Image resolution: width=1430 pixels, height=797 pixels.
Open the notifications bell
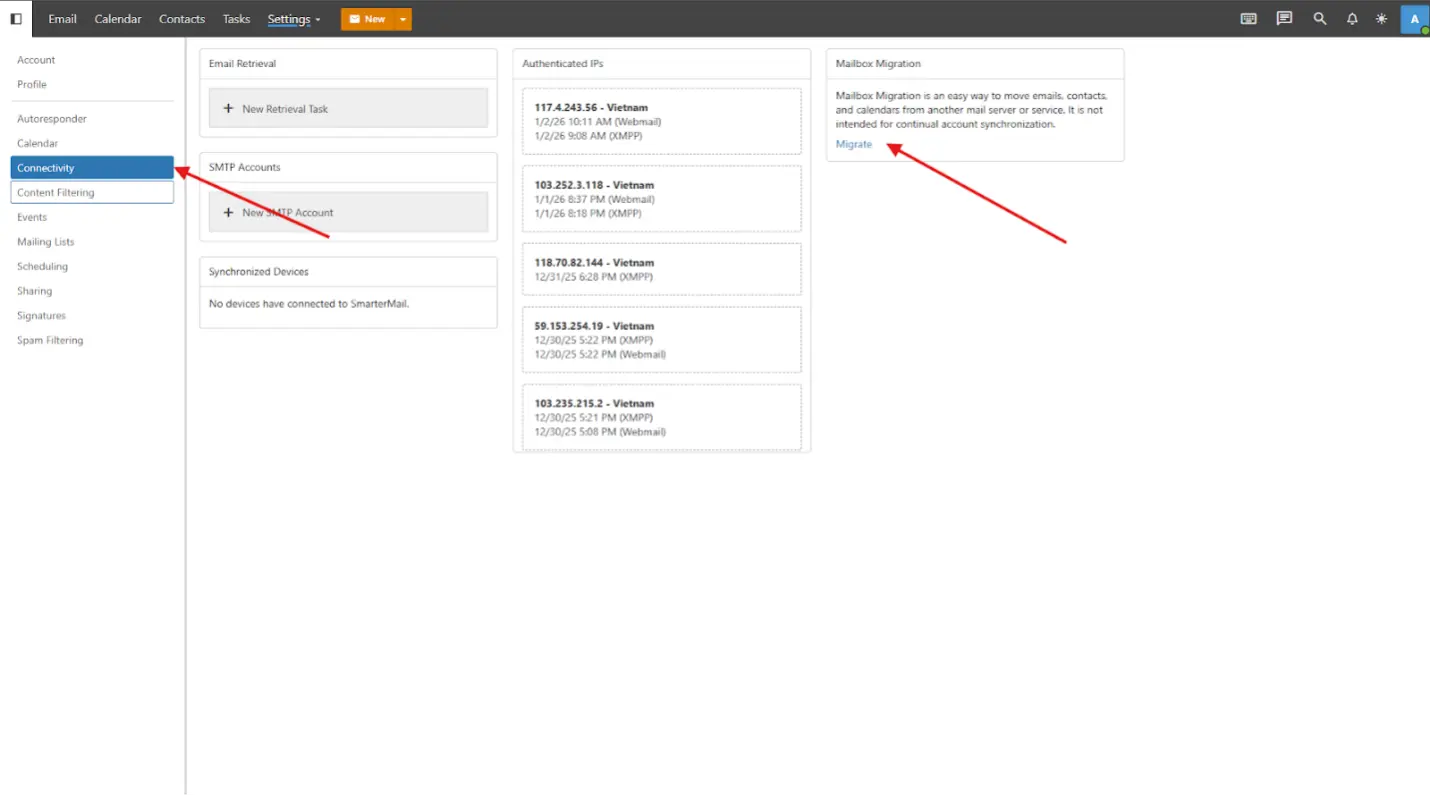point(1352,18)
